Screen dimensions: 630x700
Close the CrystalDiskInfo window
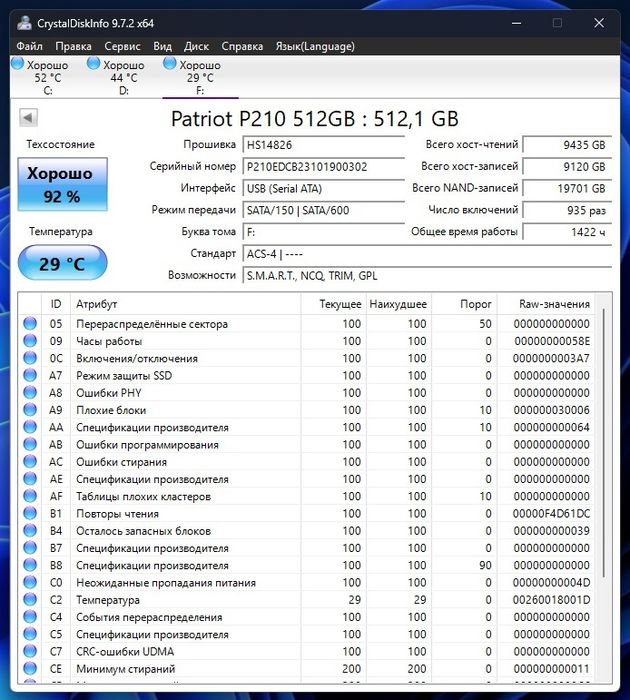pyautogui.click(x=599, y=23)
